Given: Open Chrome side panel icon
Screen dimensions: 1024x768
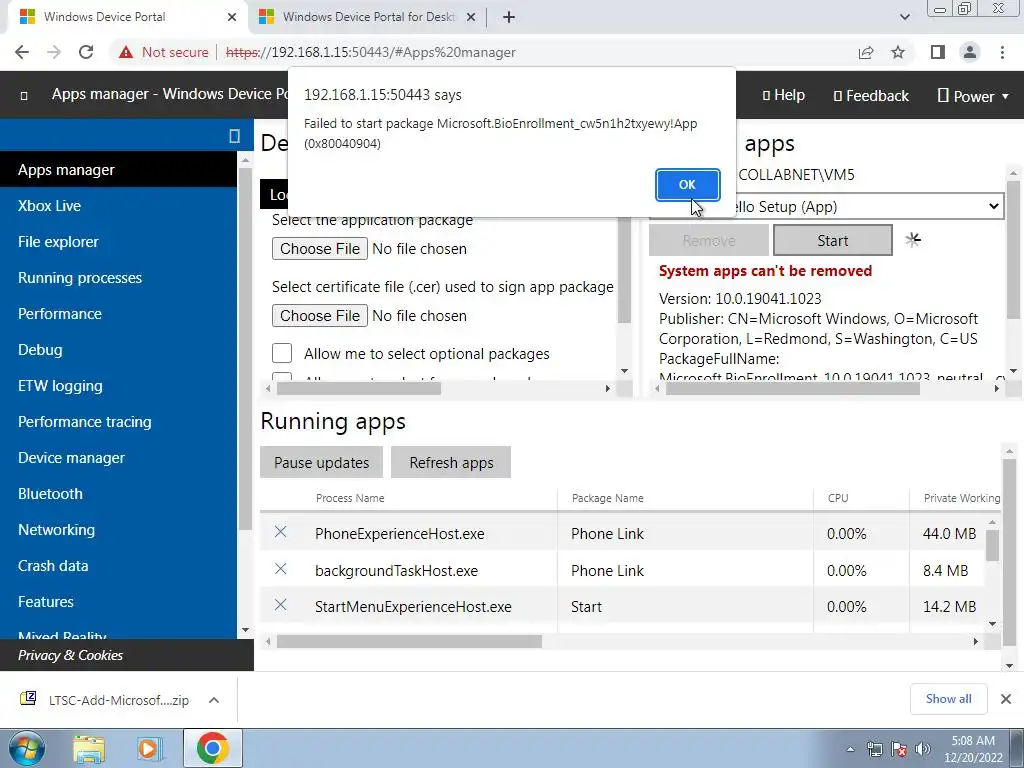Looking at the screenshot, I should click(938, 52).
